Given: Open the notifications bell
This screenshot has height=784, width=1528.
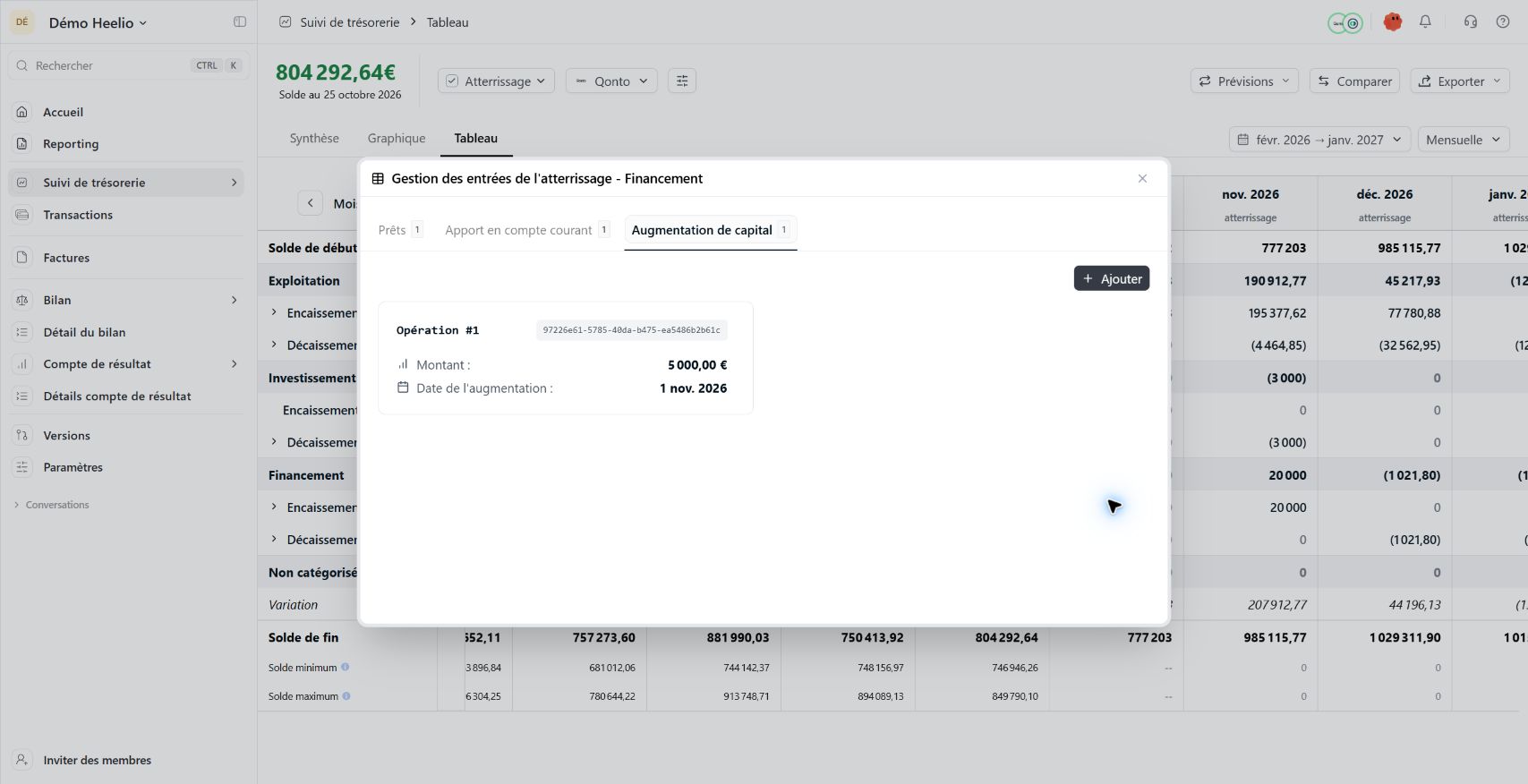Looking at the screenshot, I should (1425, 22).
